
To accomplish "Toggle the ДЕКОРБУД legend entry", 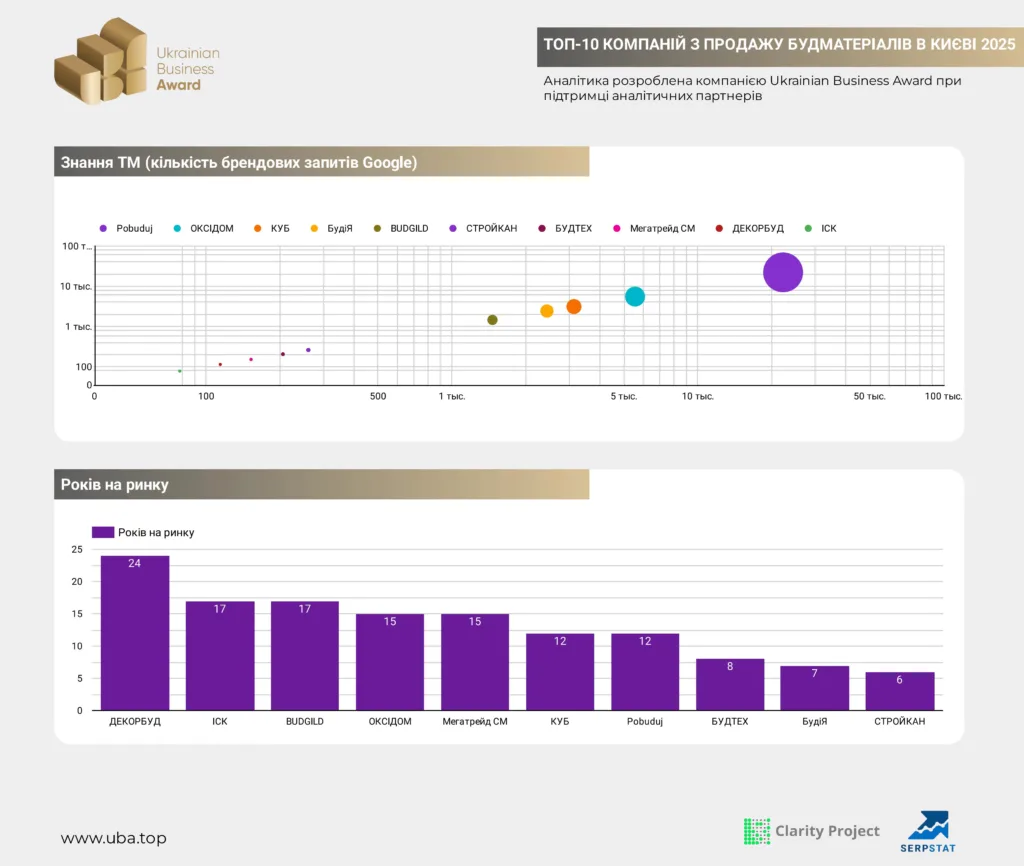I will (750, 228).
